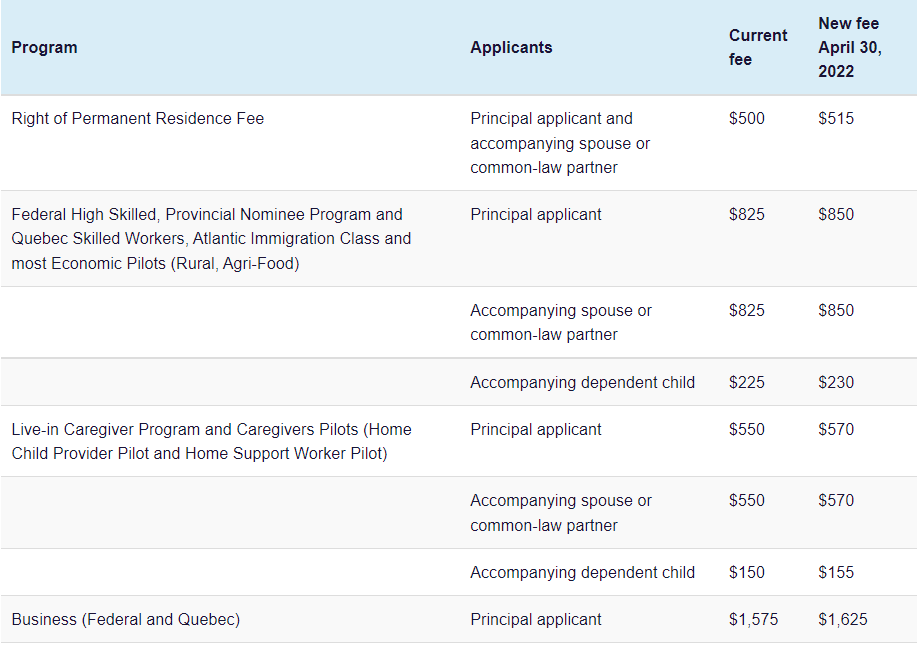The width and height of the screenshot is (917, 646).
Task: Click the Applicants column header
Action: tap(511, 47)
